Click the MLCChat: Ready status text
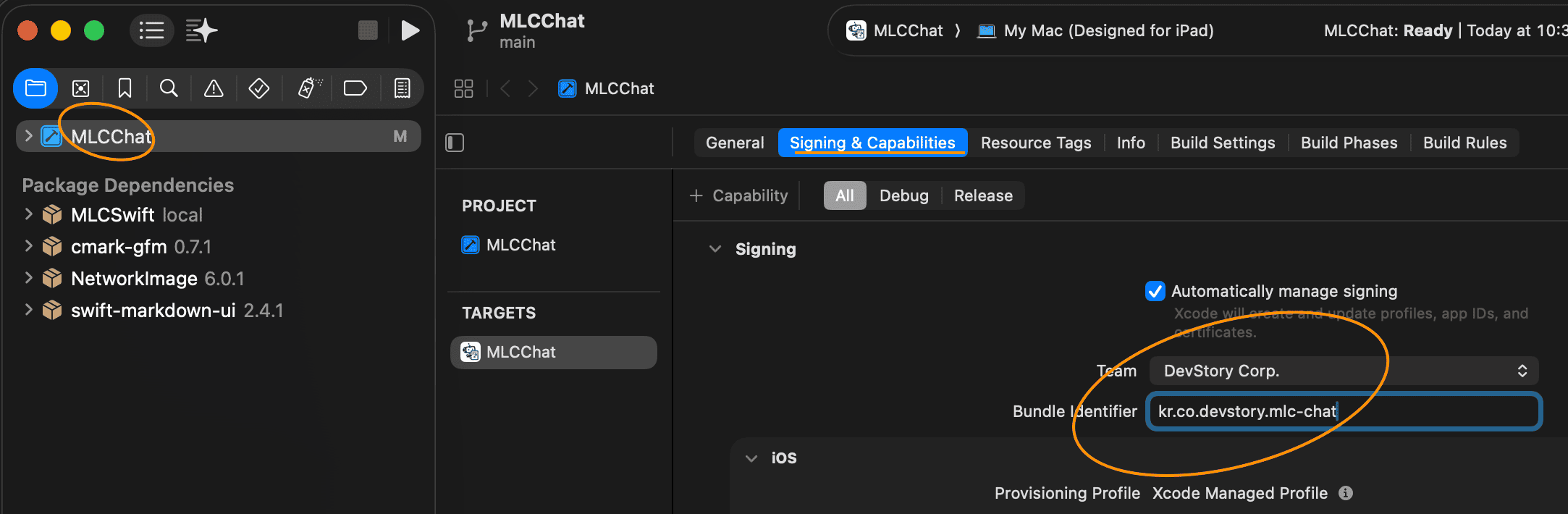The width and height of the screenshot is (1568, 514). click(1388, 30)
